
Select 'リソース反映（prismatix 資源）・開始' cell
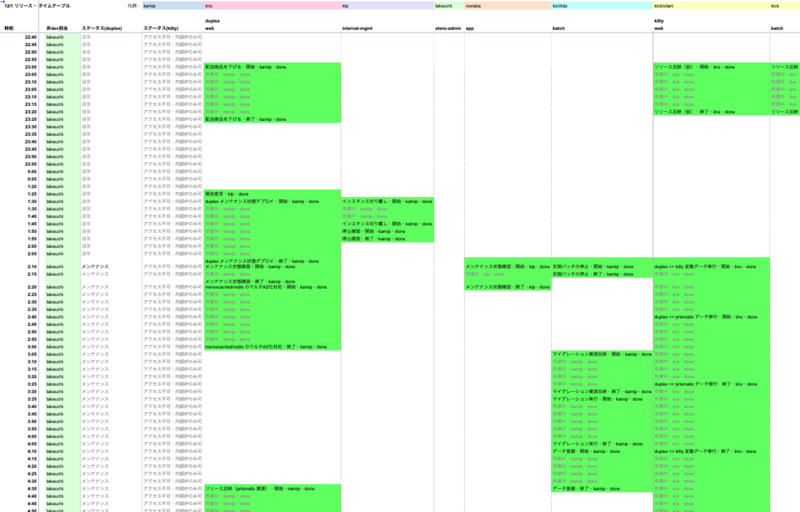coord(272,489)
